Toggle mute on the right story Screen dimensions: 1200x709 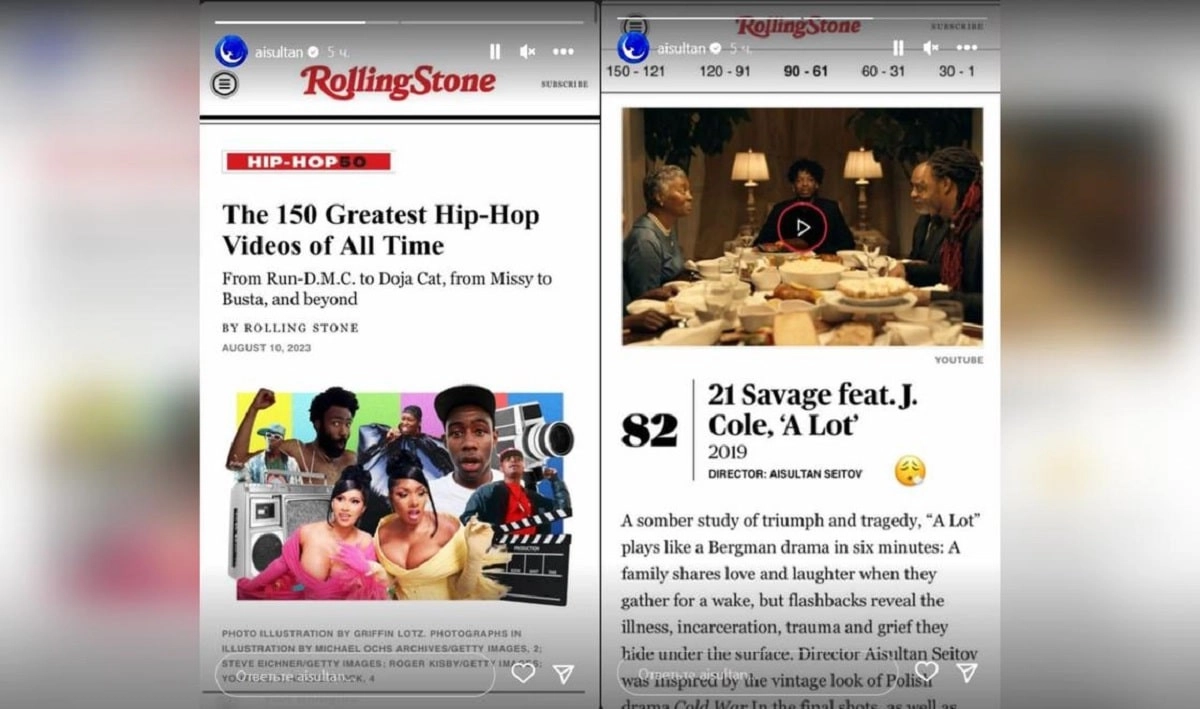[931, 48]
